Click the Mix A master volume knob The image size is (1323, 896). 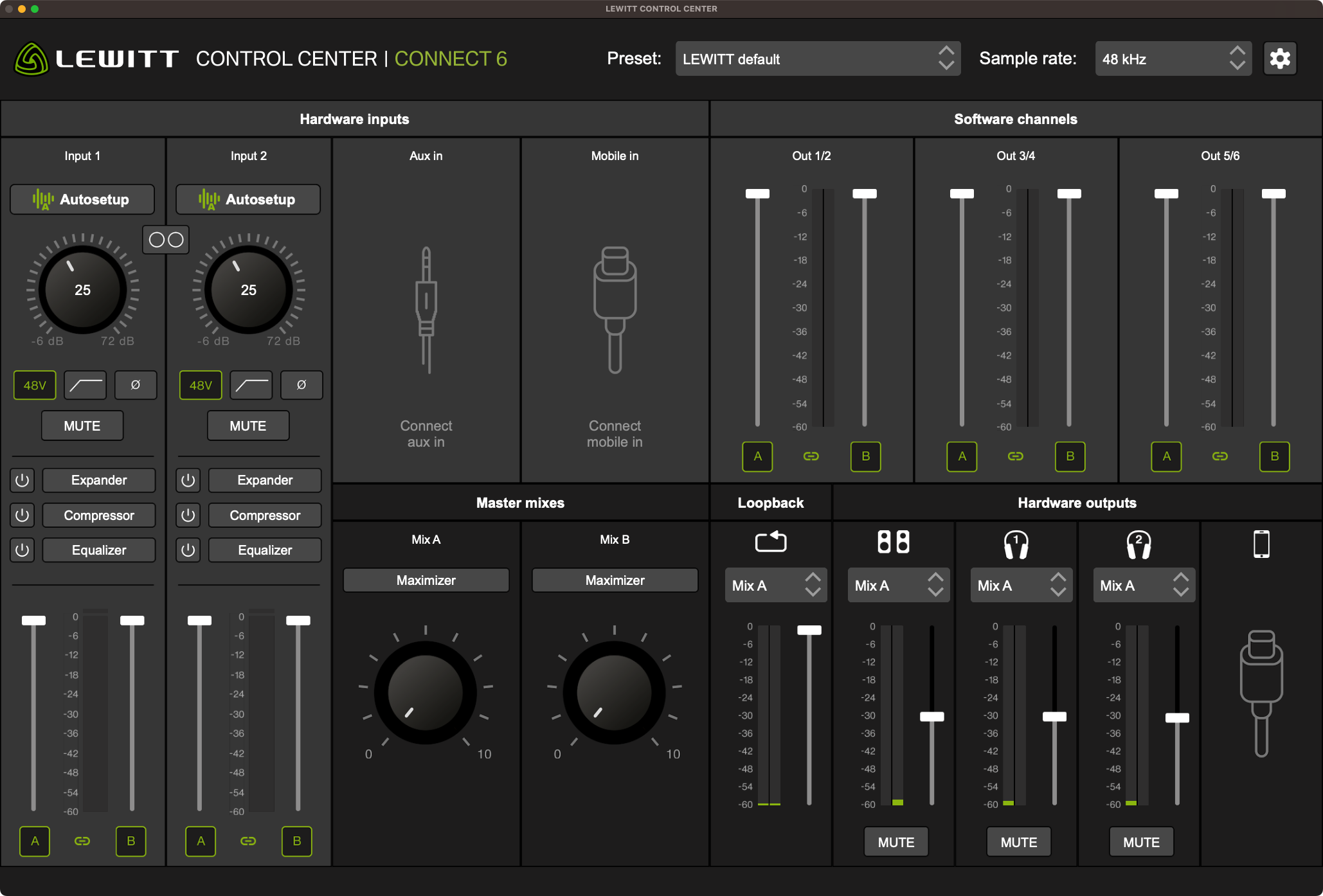pos(426,693)
